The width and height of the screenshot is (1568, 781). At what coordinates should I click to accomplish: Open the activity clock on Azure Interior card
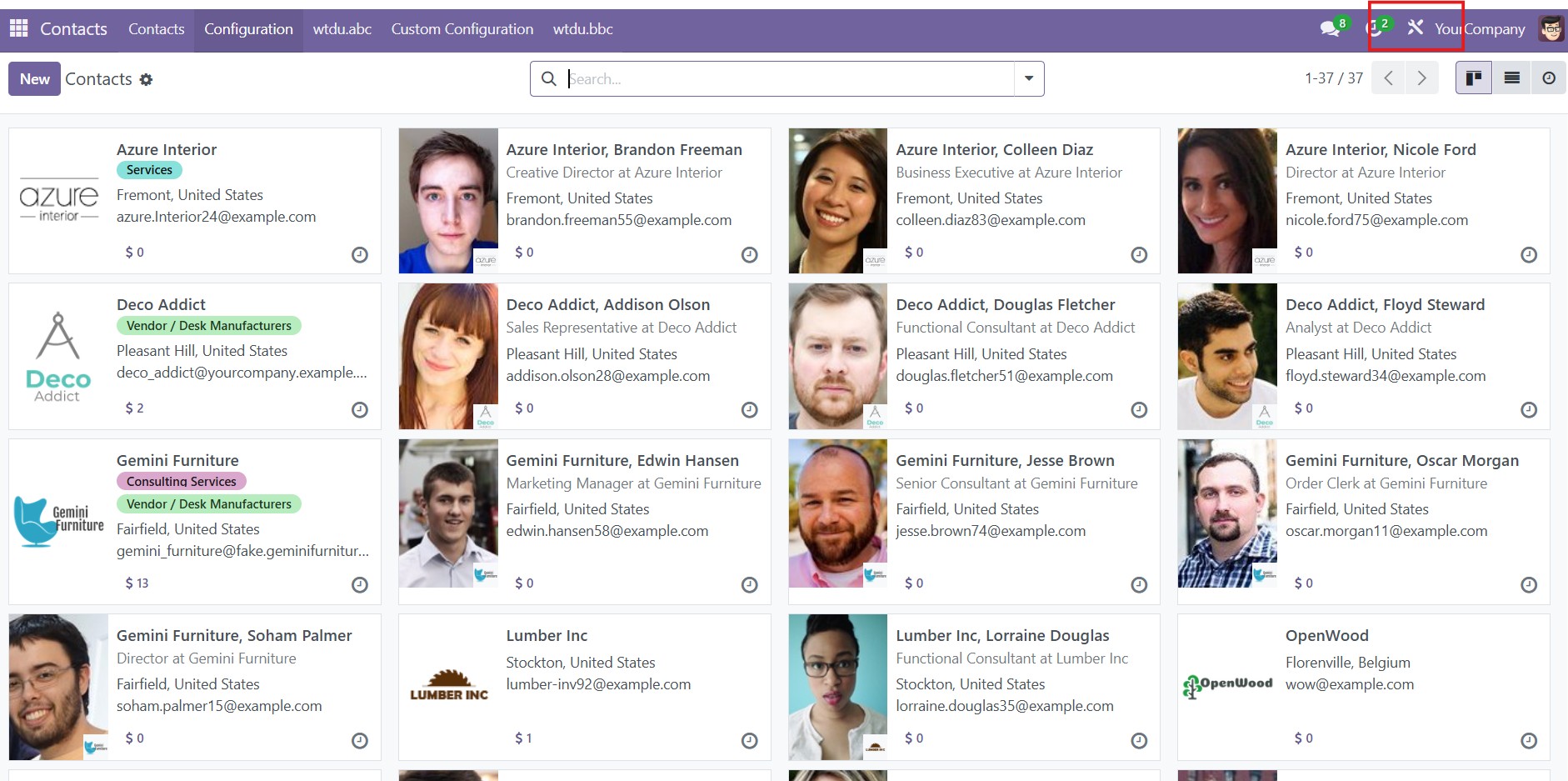pyautogui.click(x=359, y=255)
